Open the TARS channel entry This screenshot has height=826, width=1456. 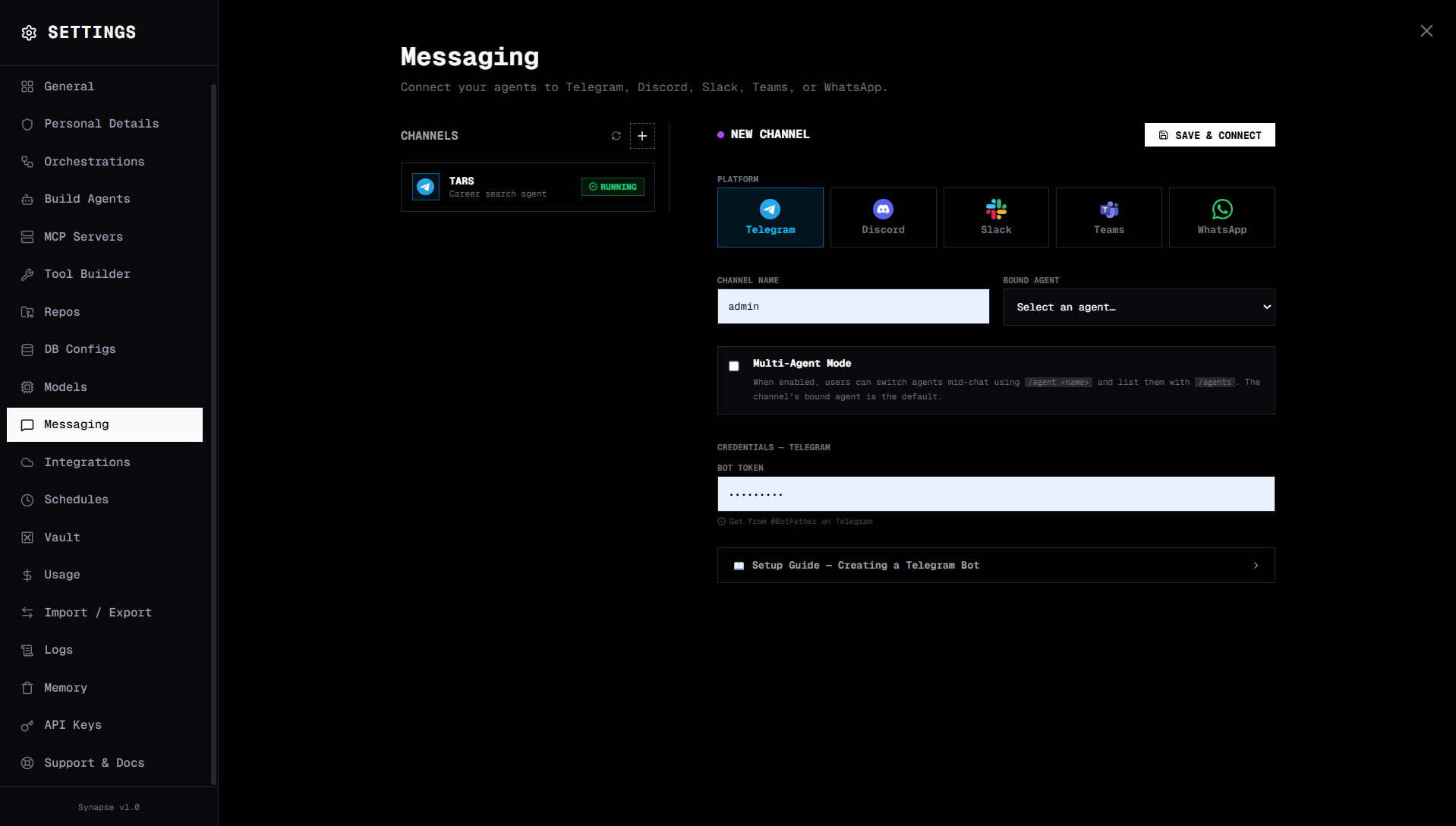[528, 187]
